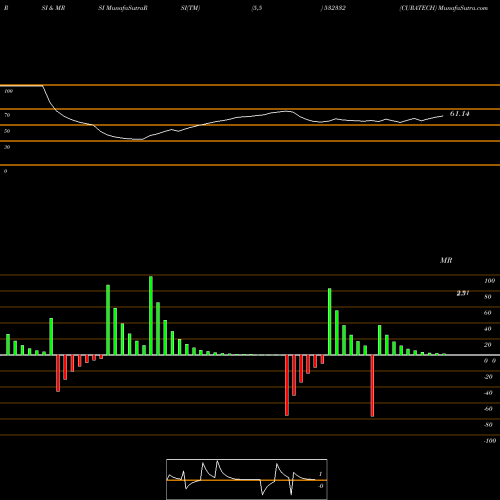
Task: Click the SI(TM) header text
Action: [x=190, y=8]
